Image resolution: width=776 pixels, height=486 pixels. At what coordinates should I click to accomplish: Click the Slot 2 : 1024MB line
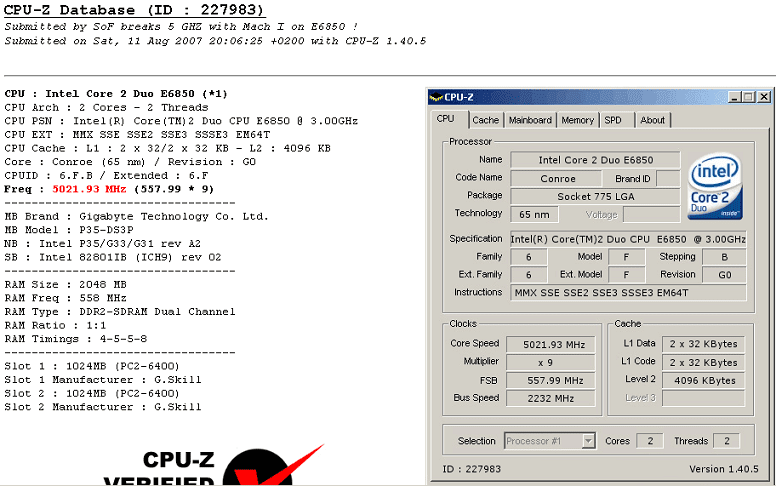(x=92, y=393)
